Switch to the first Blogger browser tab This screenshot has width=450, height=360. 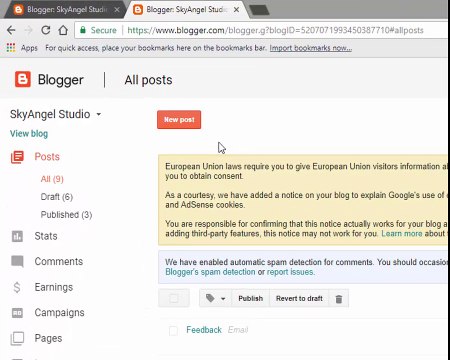coord(66,10)
